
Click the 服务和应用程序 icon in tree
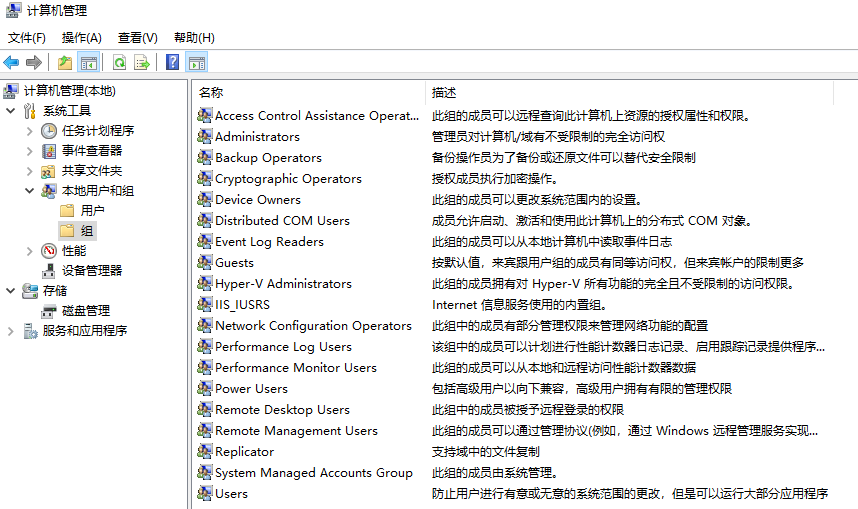[x=30, y=331]
